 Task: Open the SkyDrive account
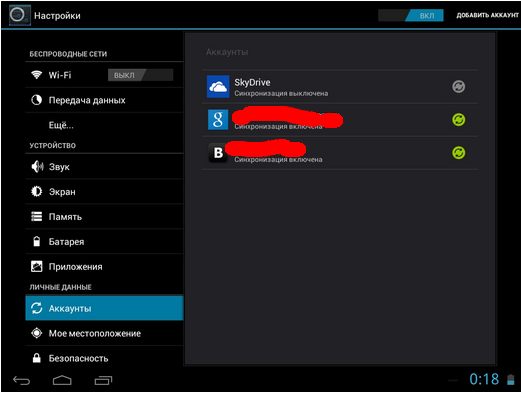tap(340, 87)
